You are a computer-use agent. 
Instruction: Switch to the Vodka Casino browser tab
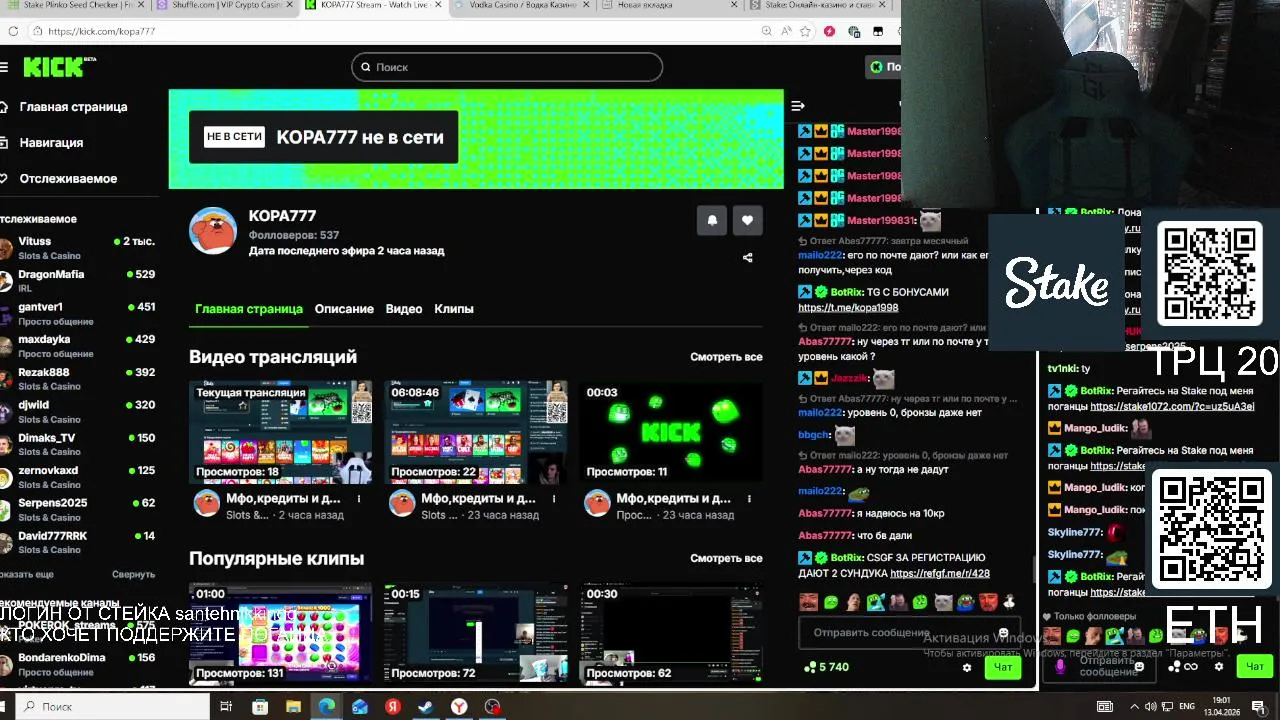(525, 6)
